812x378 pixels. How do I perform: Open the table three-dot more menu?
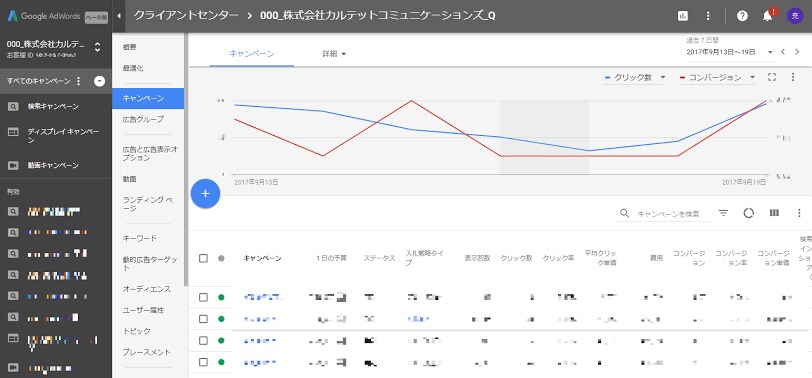[x=799, y=213]
